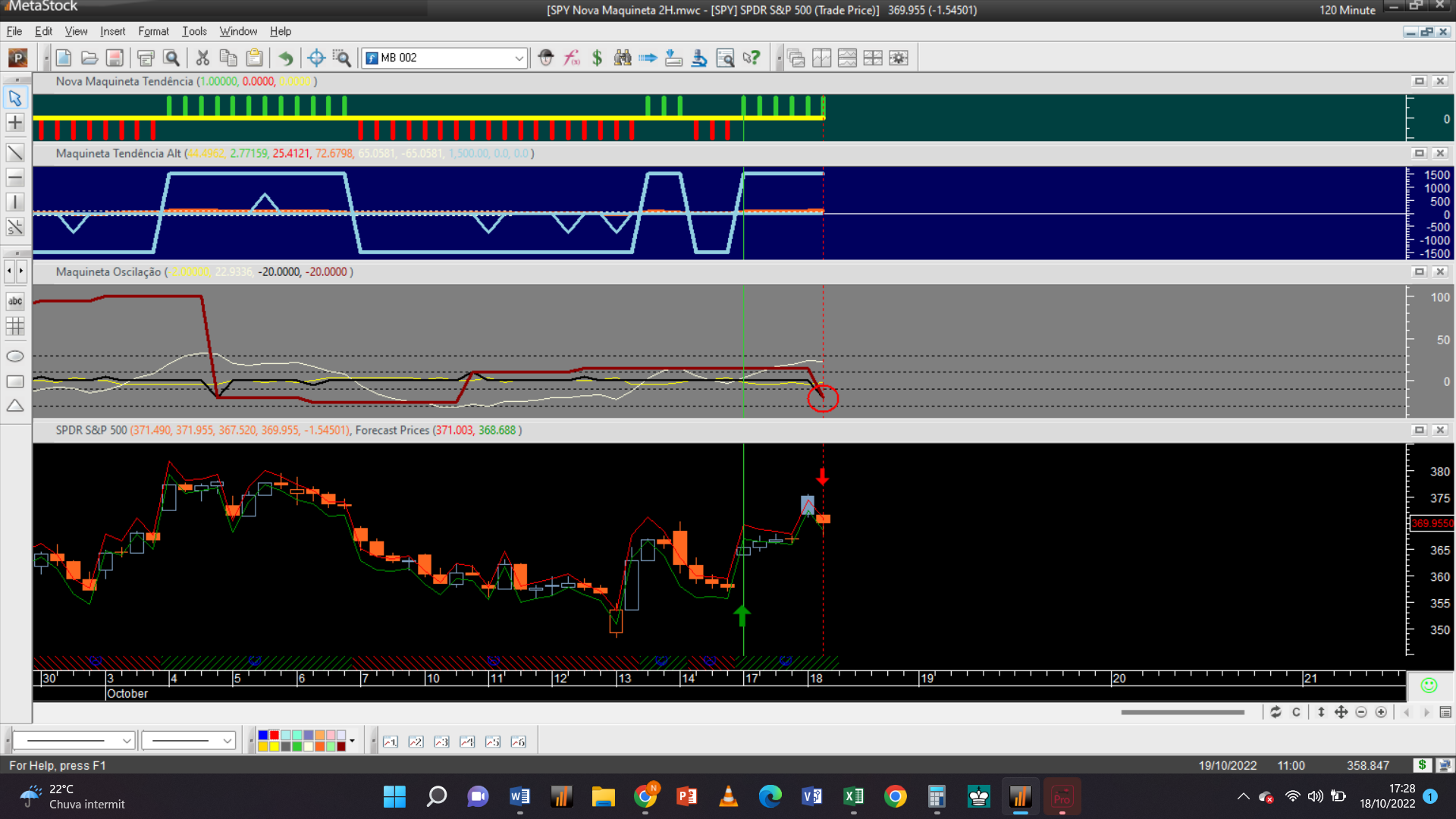Expand the MB 002 template dropdown
This screenshot has height=819, width=1456.
[x=519, y=58]
